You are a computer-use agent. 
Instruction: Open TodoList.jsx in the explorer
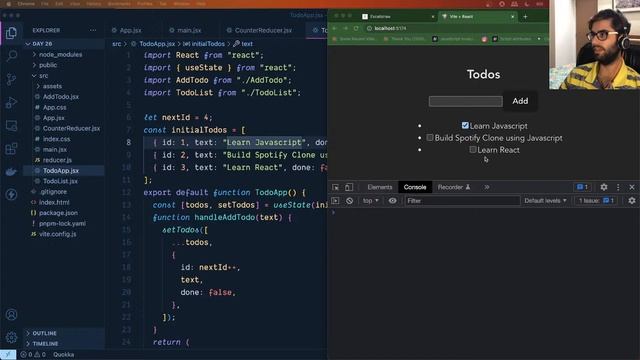pos(60,181)
